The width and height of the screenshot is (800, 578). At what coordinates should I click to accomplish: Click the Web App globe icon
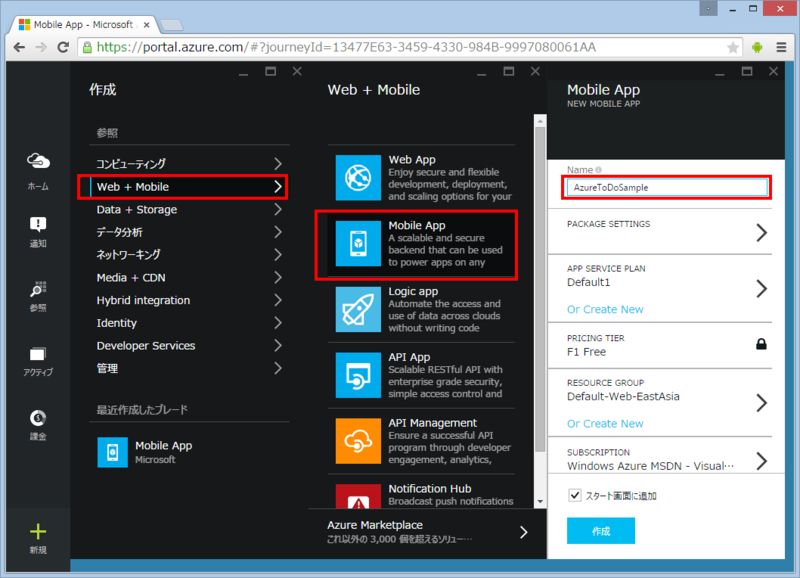pos(358,178)
